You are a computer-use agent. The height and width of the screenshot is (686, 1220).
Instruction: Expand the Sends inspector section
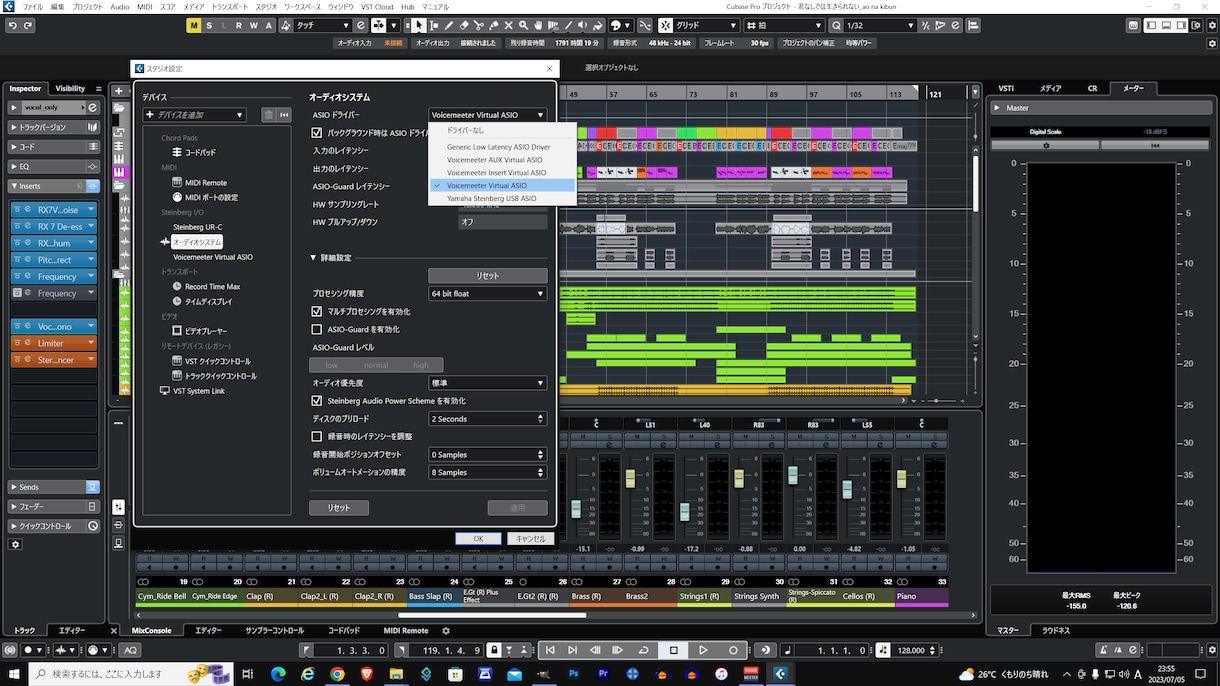click(14, 487)
